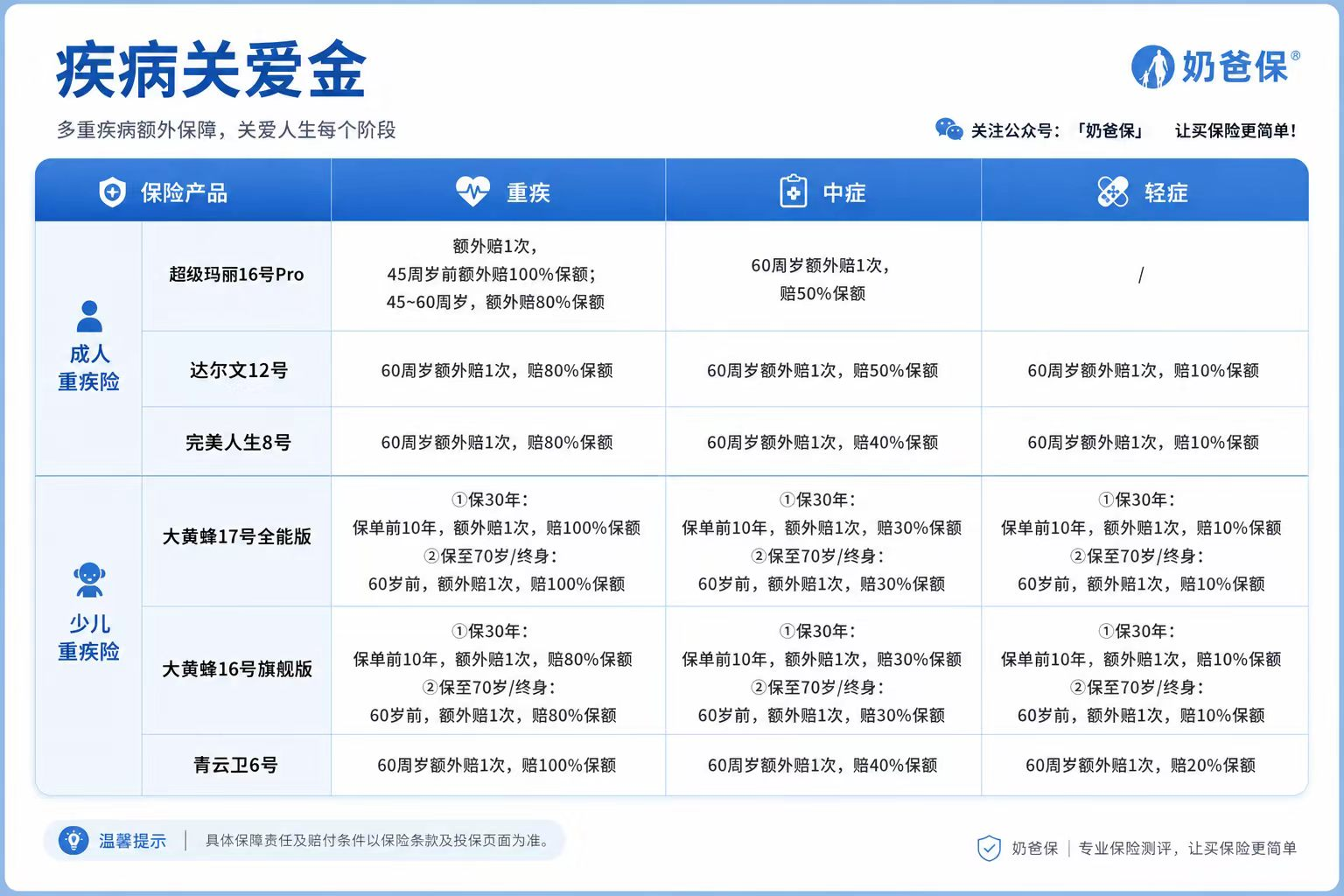The width and height of the screenshot is (1344, 896).
Task: Click the 中症 column header text
Action: coord(844,192)
